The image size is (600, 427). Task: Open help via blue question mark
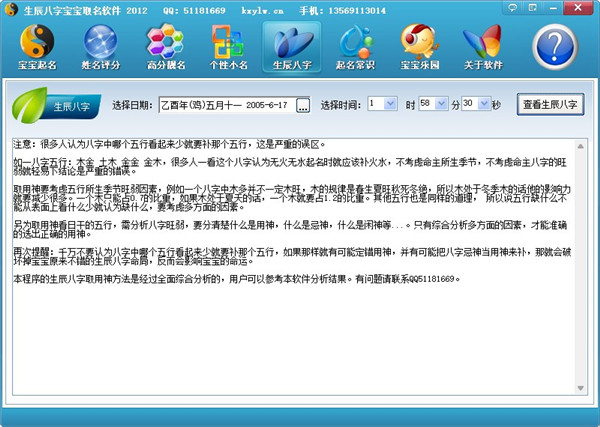pyautogui.click(x=555, y=47)
